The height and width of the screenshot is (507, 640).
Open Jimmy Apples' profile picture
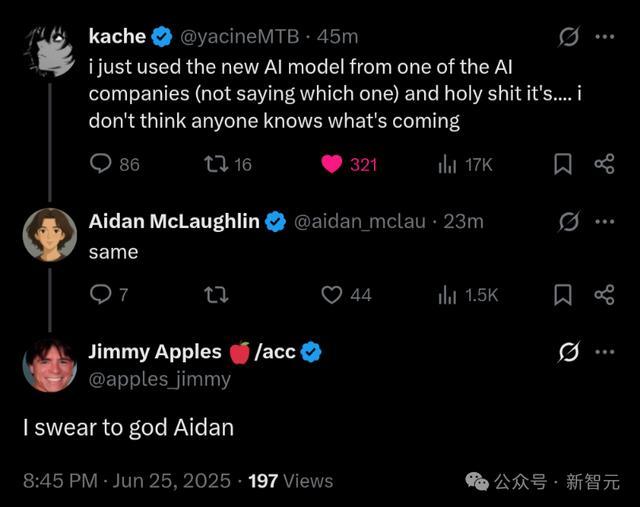[x=50, y=365]
